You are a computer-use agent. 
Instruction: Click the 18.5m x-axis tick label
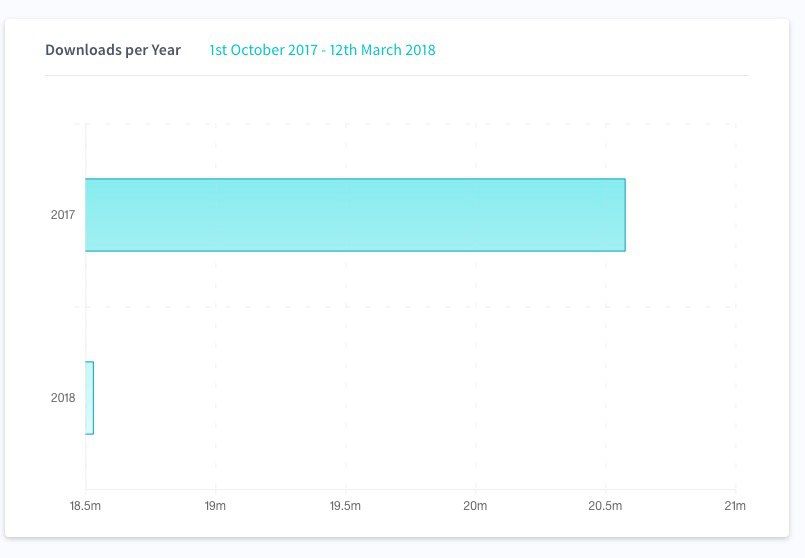pyautogui.click(x=85, y=506)
